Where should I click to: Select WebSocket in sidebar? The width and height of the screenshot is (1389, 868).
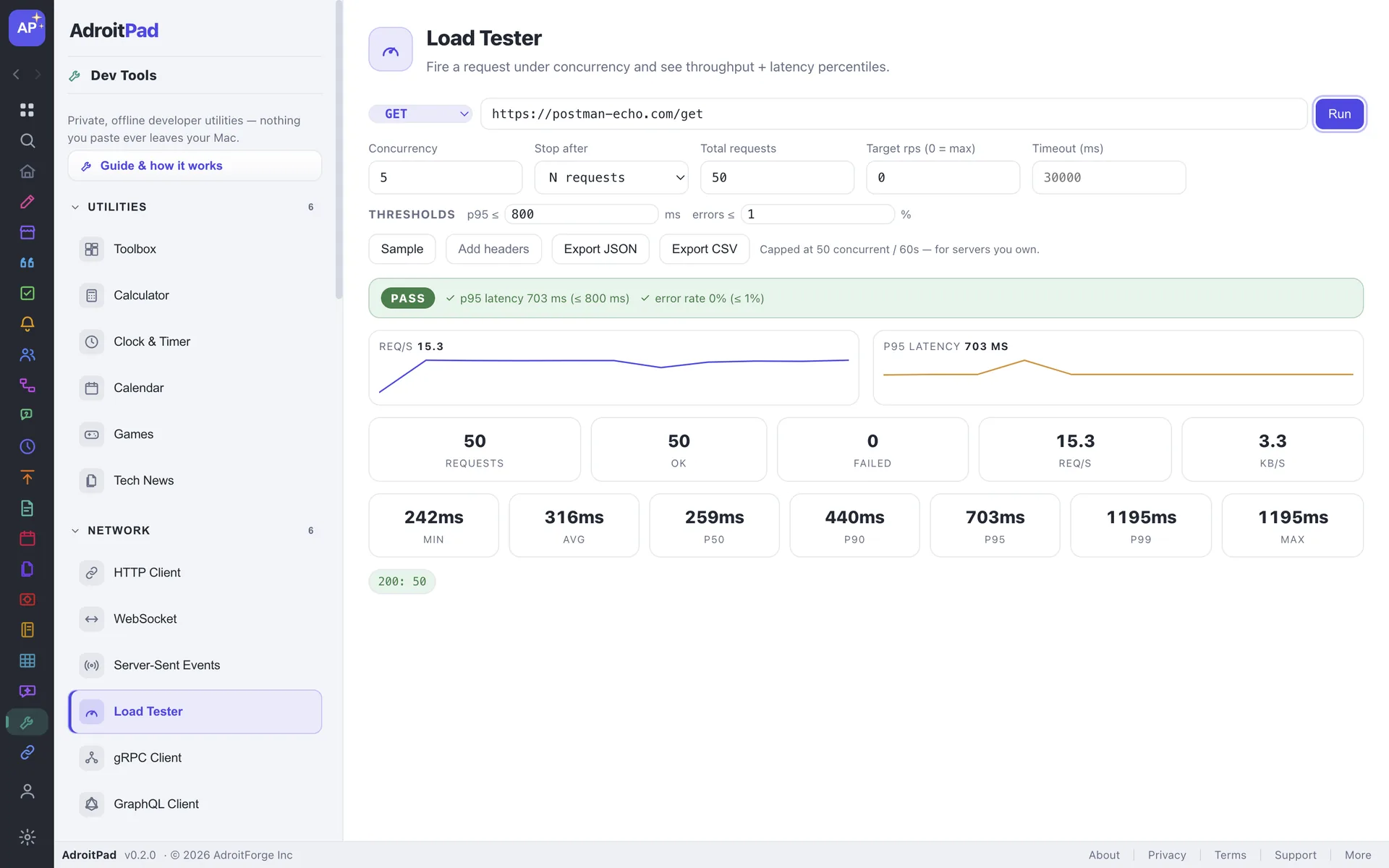[x=195, y=618]
